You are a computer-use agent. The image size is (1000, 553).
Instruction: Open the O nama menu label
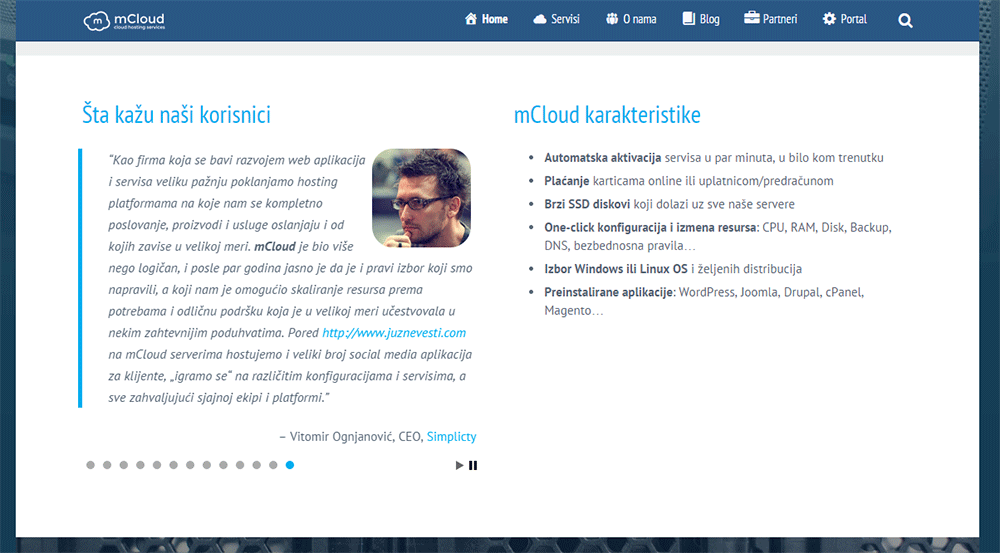pyautogui.click(x=640, y=19)
